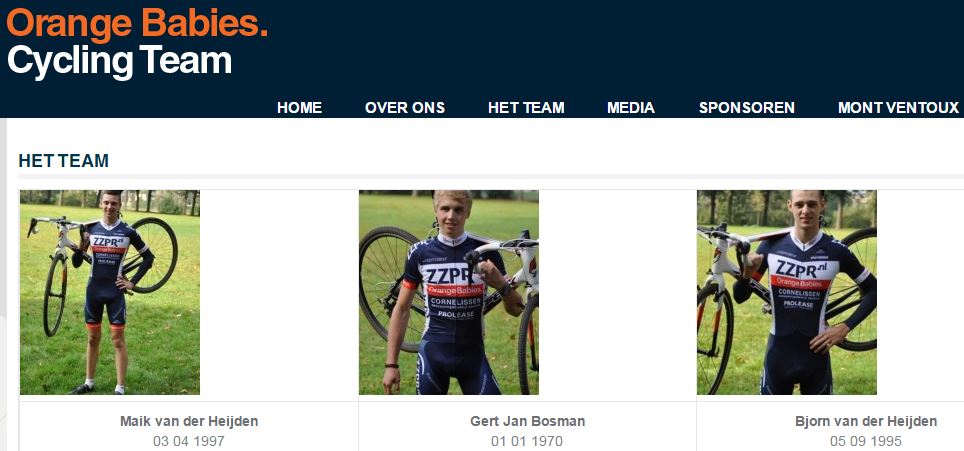The width and height of the screenshot is (964, 451).
Task: Click the HET TEAM page heading
Action: click(63, 161)
